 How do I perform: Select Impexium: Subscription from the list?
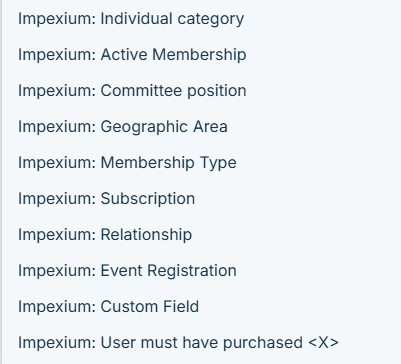pos(201,199)
